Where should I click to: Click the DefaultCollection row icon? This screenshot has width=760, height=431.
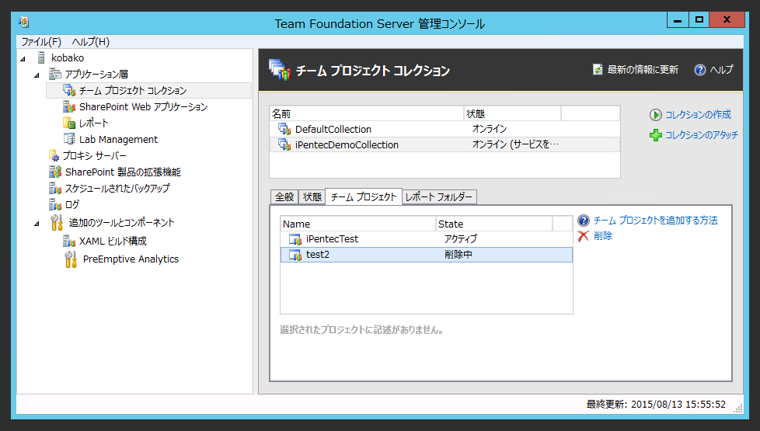click(284, 129)
